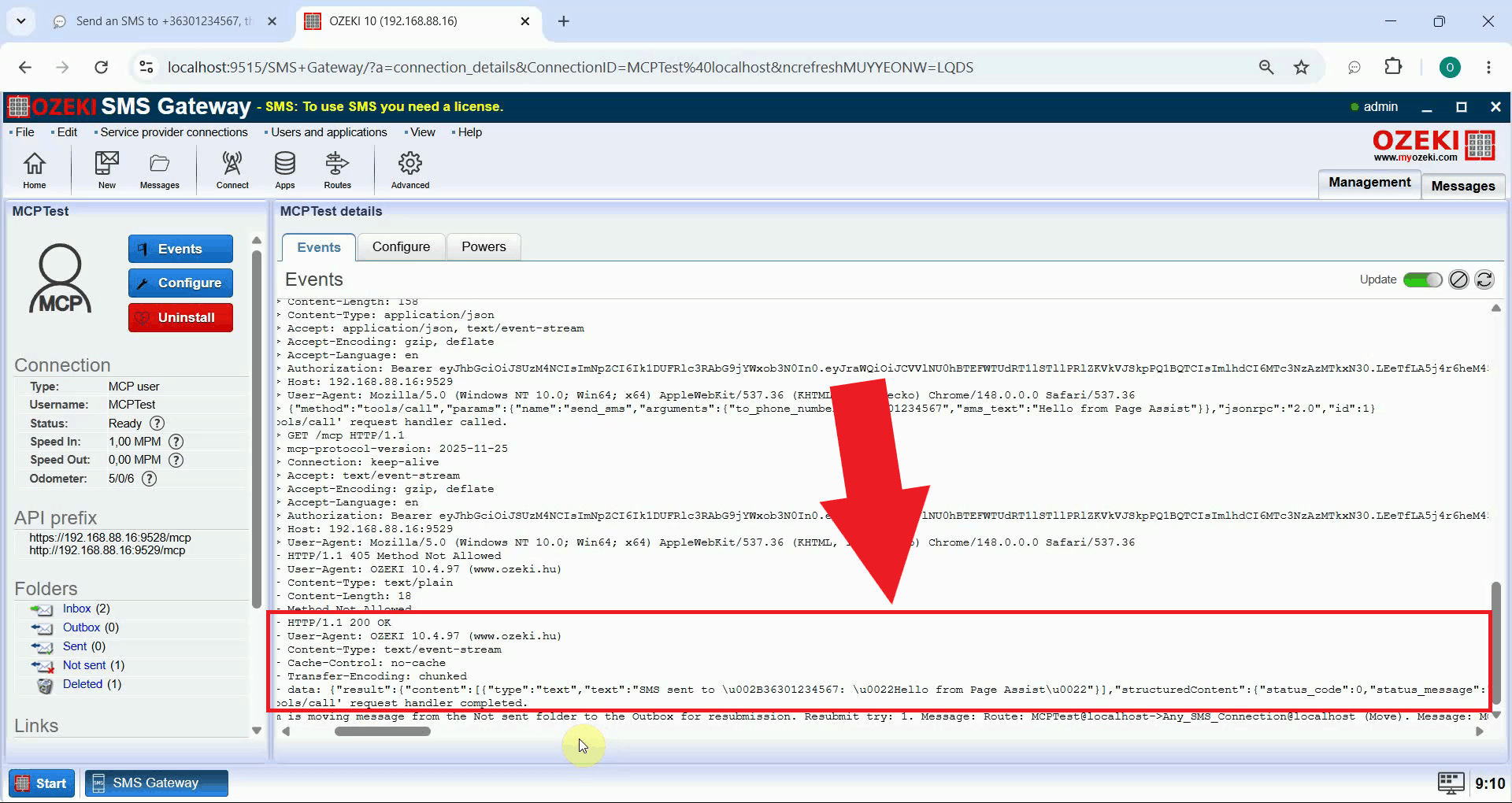Image resolution: width=1512 pixels, height=803 pixels.
Task: Click the SMS Gateway taskbar button
Action: pyautogui.click(x=157, y=783)
